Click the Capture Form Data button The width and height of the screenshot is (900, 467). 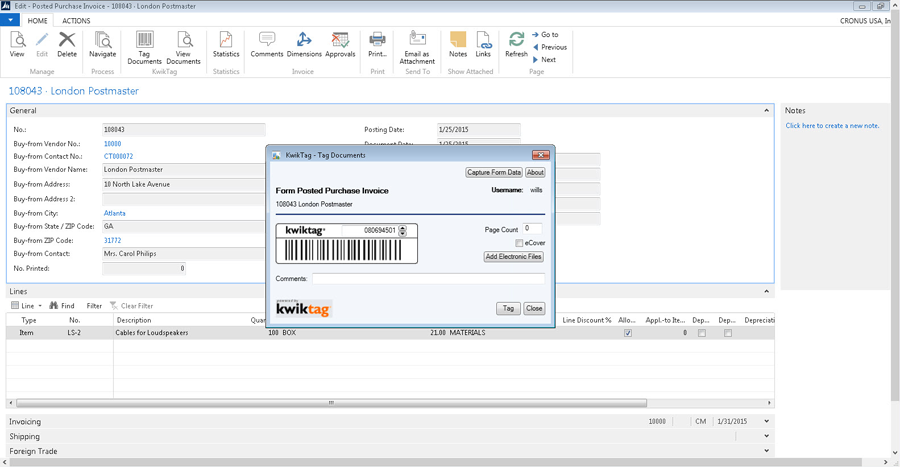tap(494, 172)
